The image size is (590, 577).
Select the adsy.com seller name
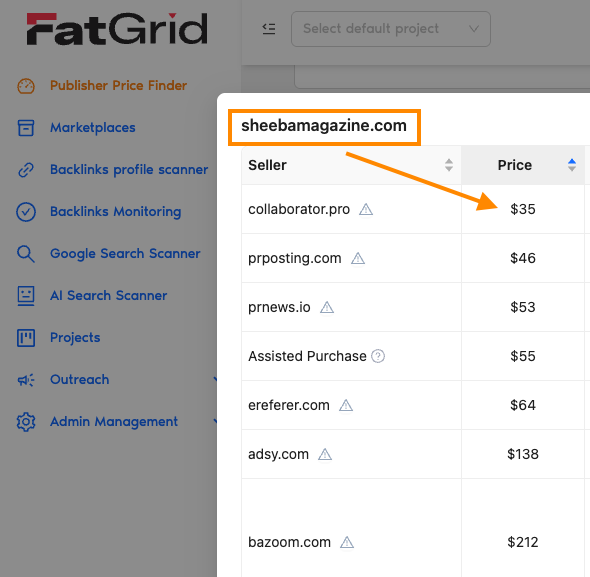[x=278, y=454]
